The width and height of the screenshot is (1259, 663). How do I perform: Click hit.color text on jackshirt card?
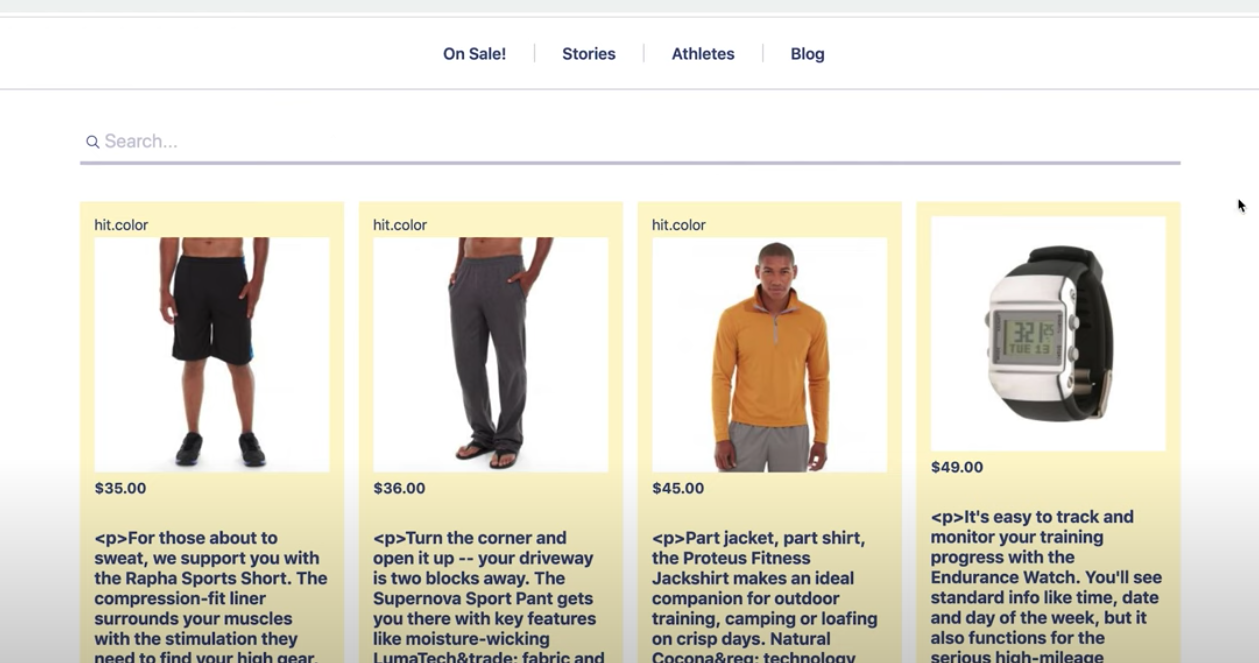[x=679, y=225]
